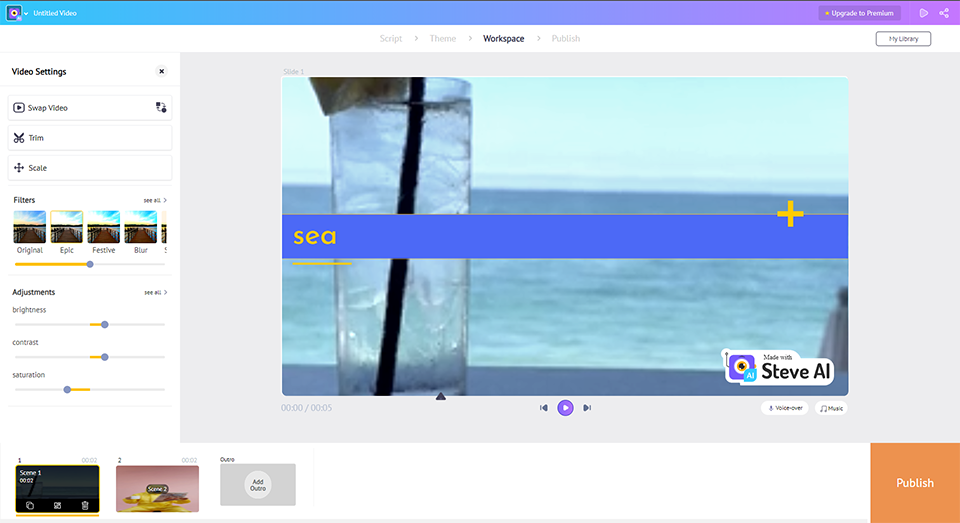This screenshot has width=960, height=523.
Task: Click the Music button
Action: (x=831, y=408)
